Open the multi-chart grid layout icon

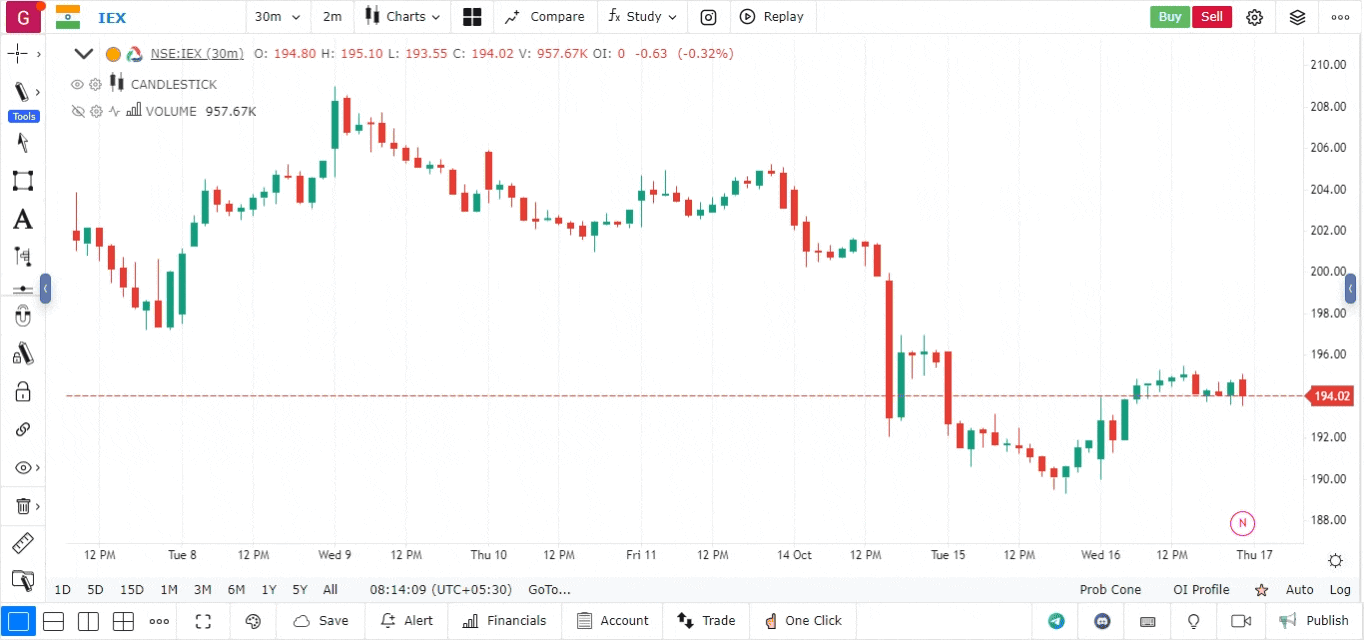tap(472, 17)
